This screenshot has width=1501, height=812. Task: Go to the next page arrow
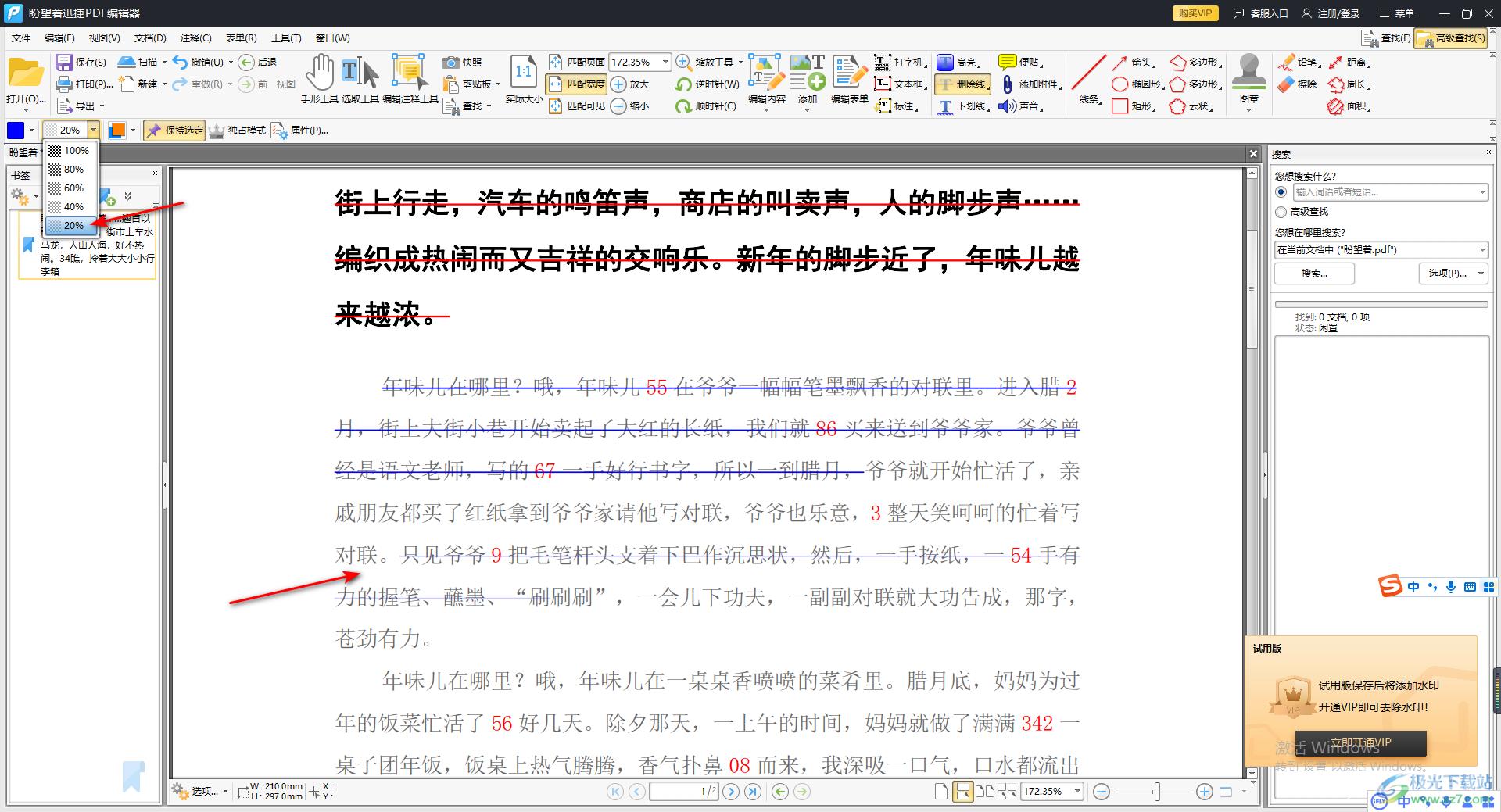pyautogui.click(x=731, y=792)
